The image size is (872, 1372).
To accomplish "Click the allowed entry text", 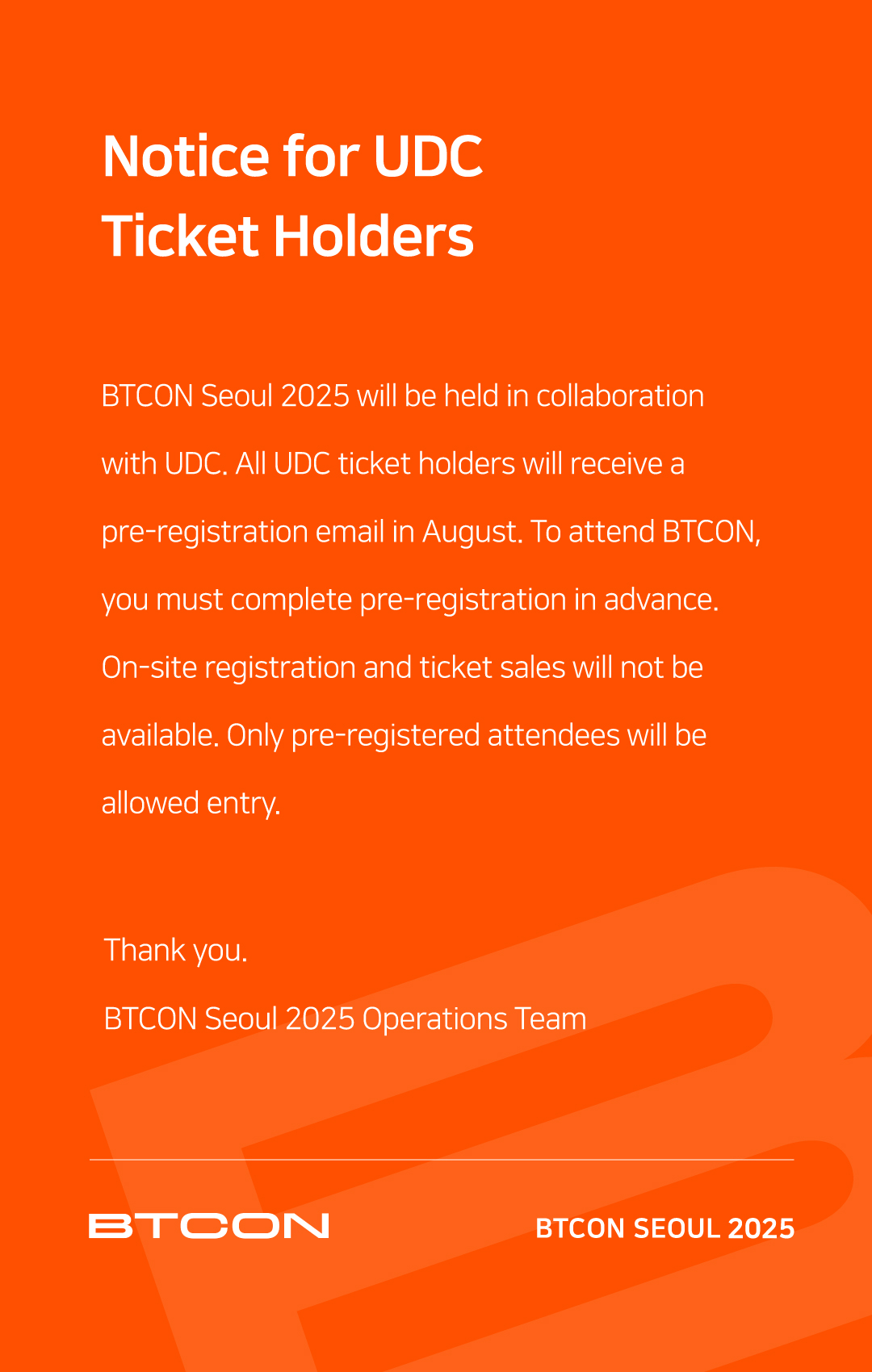I will click(x=191, y=804).
